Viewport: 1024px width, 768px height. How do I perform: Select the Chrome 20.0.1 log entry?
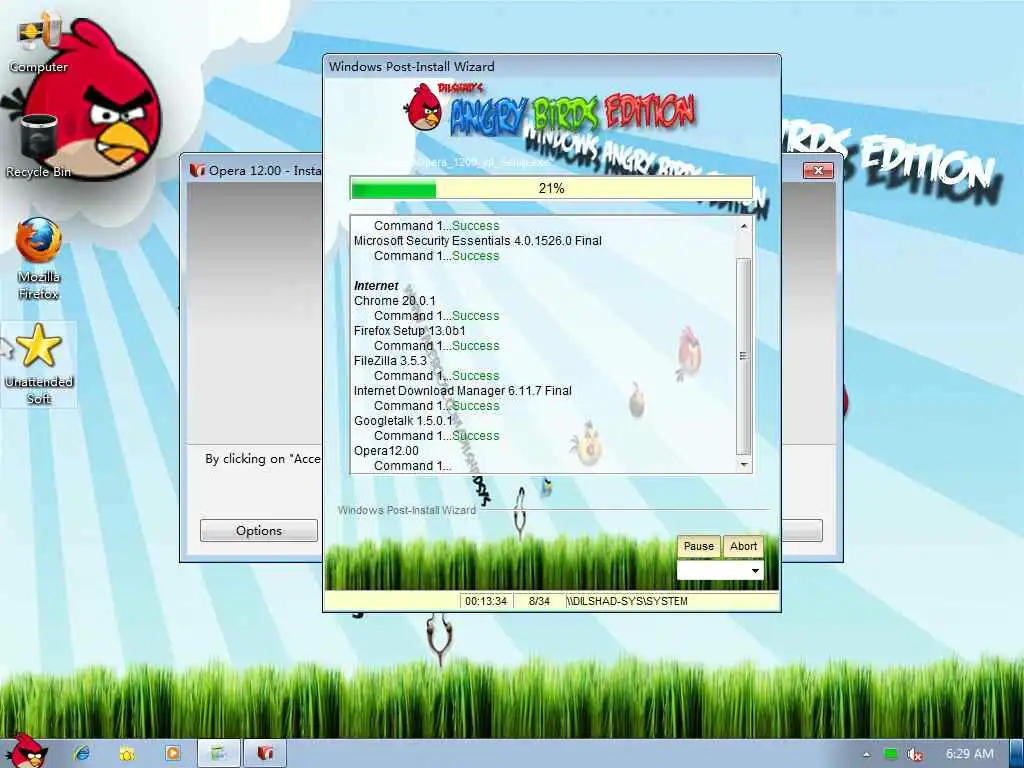394,301
